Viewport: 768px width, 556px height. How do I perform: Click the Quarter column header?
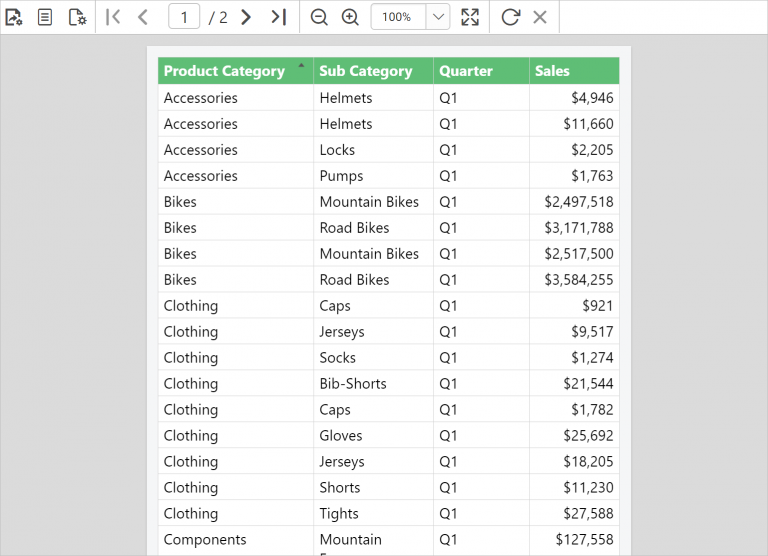coord(466,71)
